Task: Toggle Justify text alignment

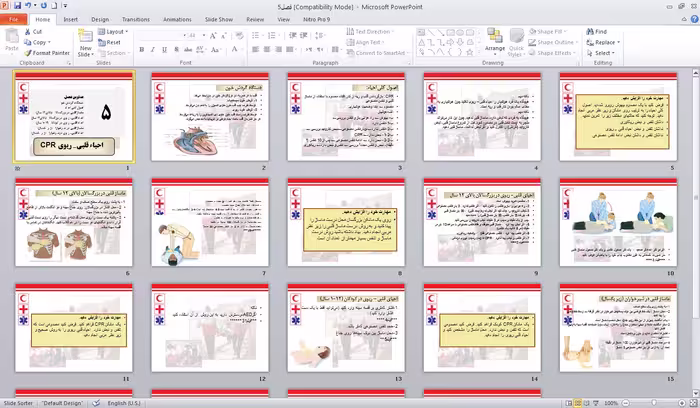Action: click(x=290, y=50)
